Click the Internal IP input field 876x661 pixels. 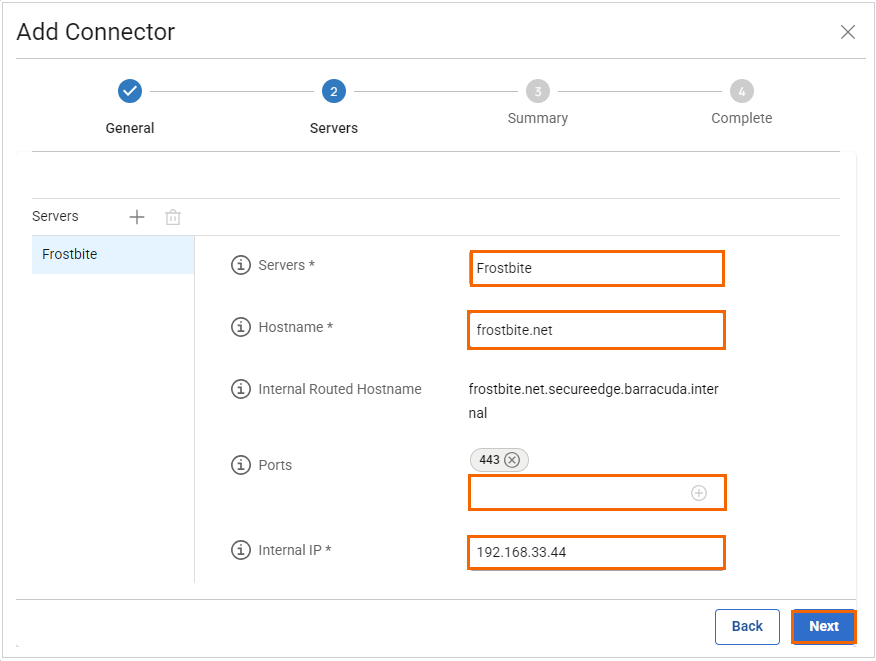point(596,552)
